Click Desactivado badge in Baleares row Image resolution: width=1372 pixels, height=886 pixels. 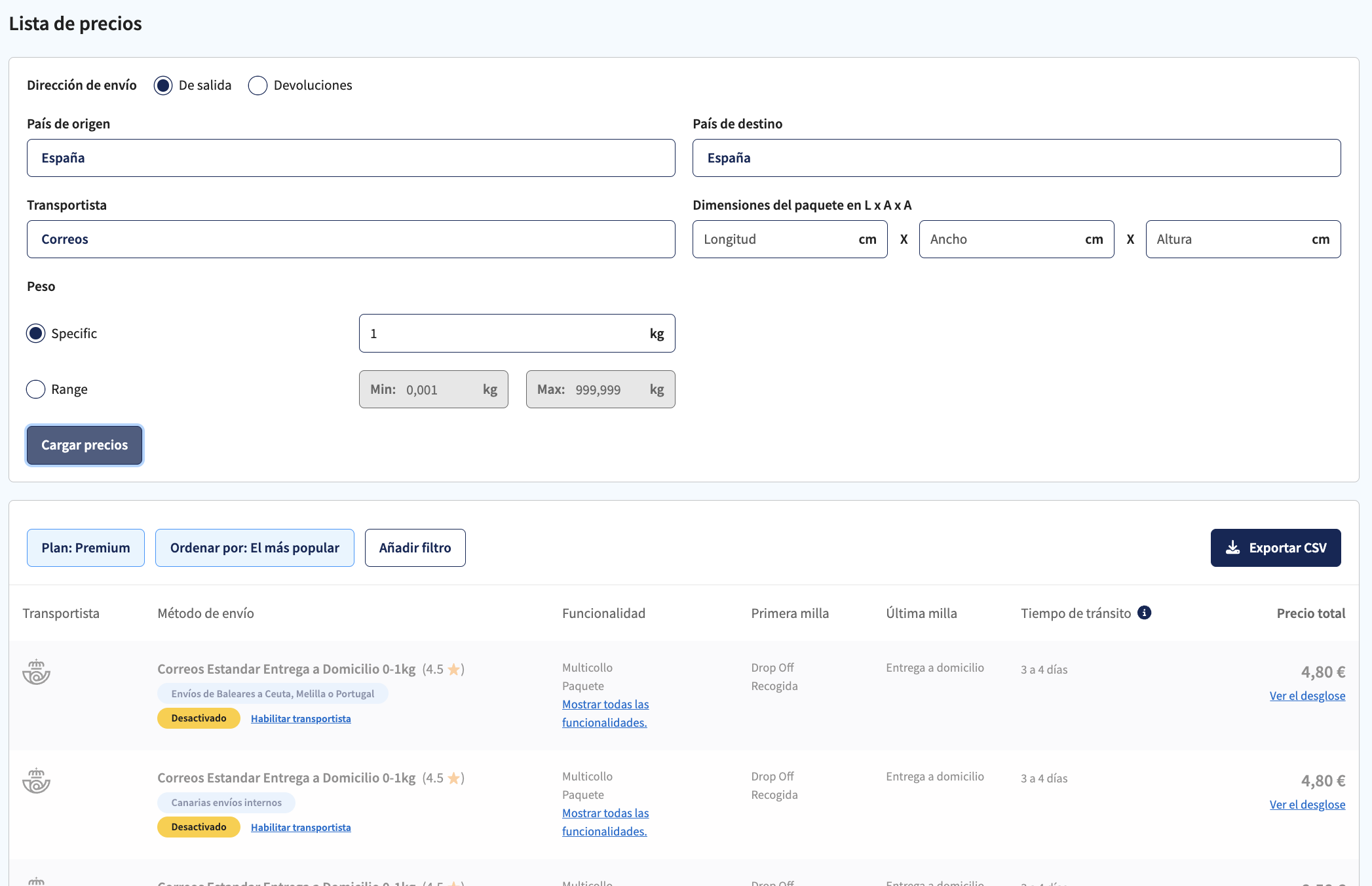(x=199, y=718)
